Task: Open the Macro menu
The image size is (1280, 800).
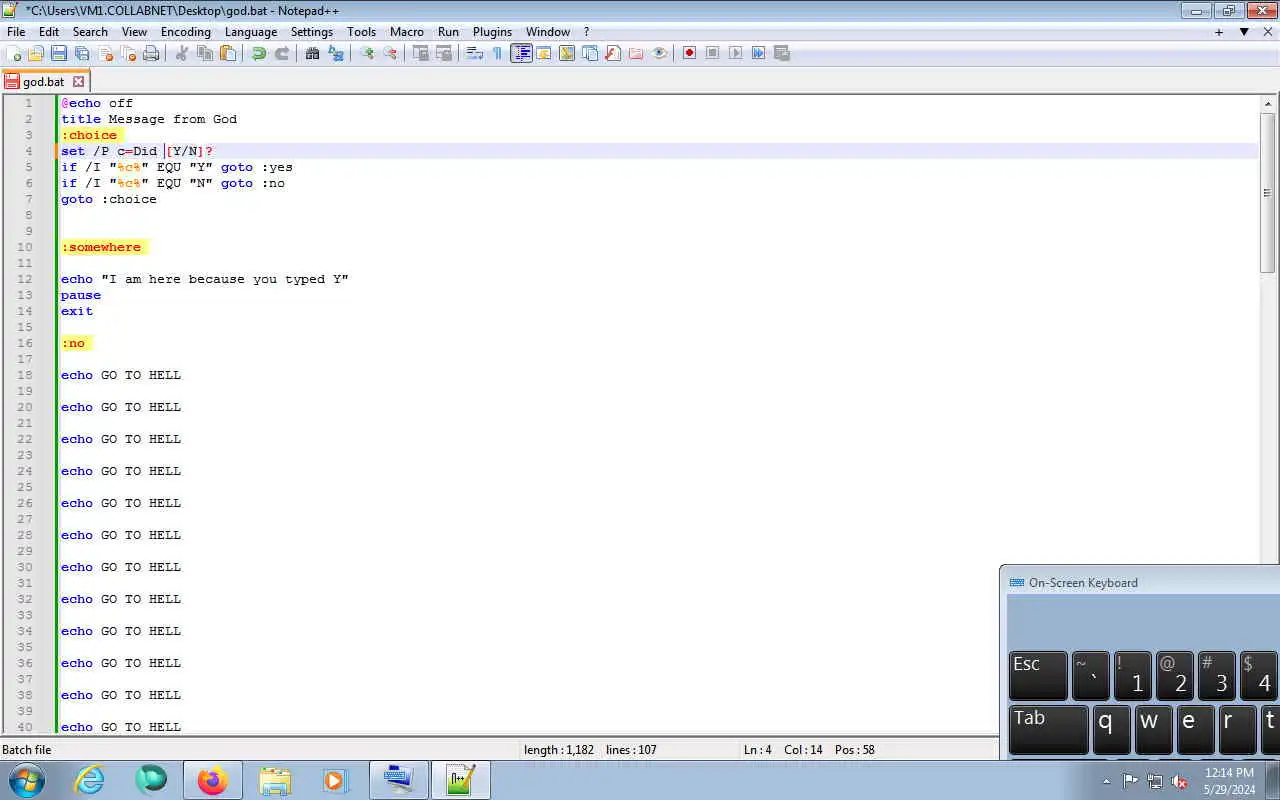Action: coord(407,32)
